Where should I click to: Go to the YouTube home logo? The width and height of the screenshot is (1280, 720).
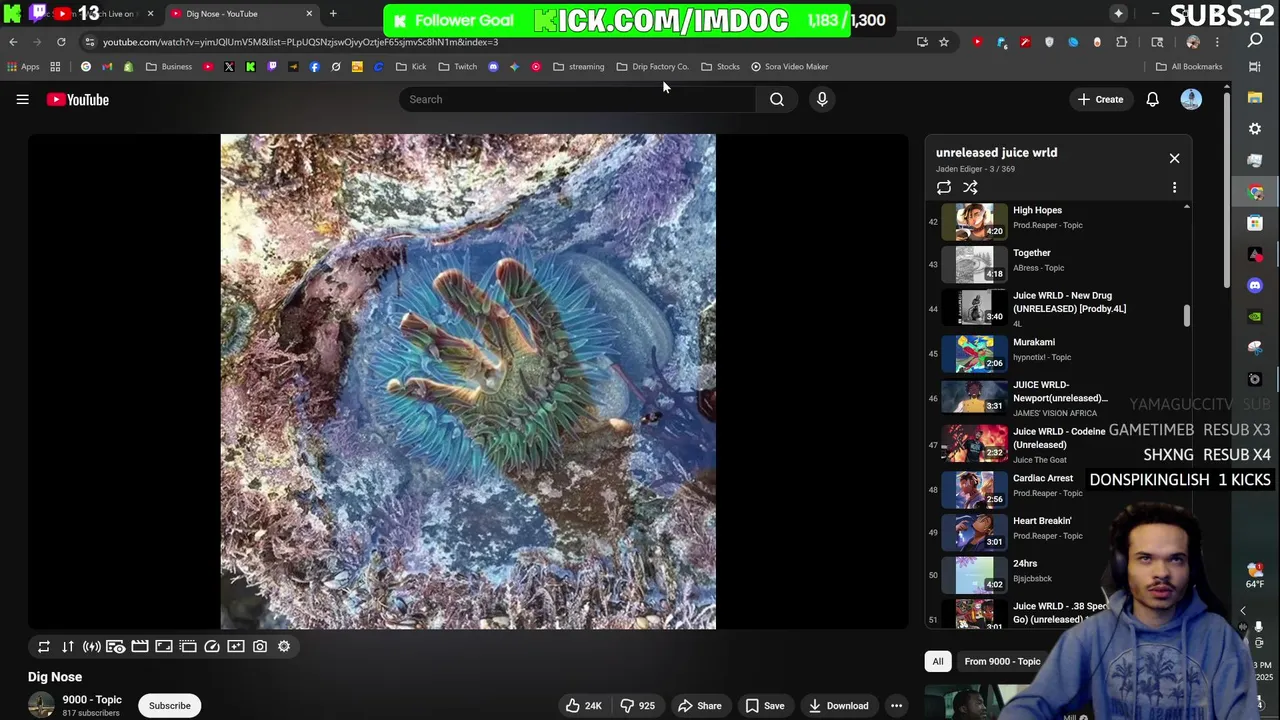77,99
